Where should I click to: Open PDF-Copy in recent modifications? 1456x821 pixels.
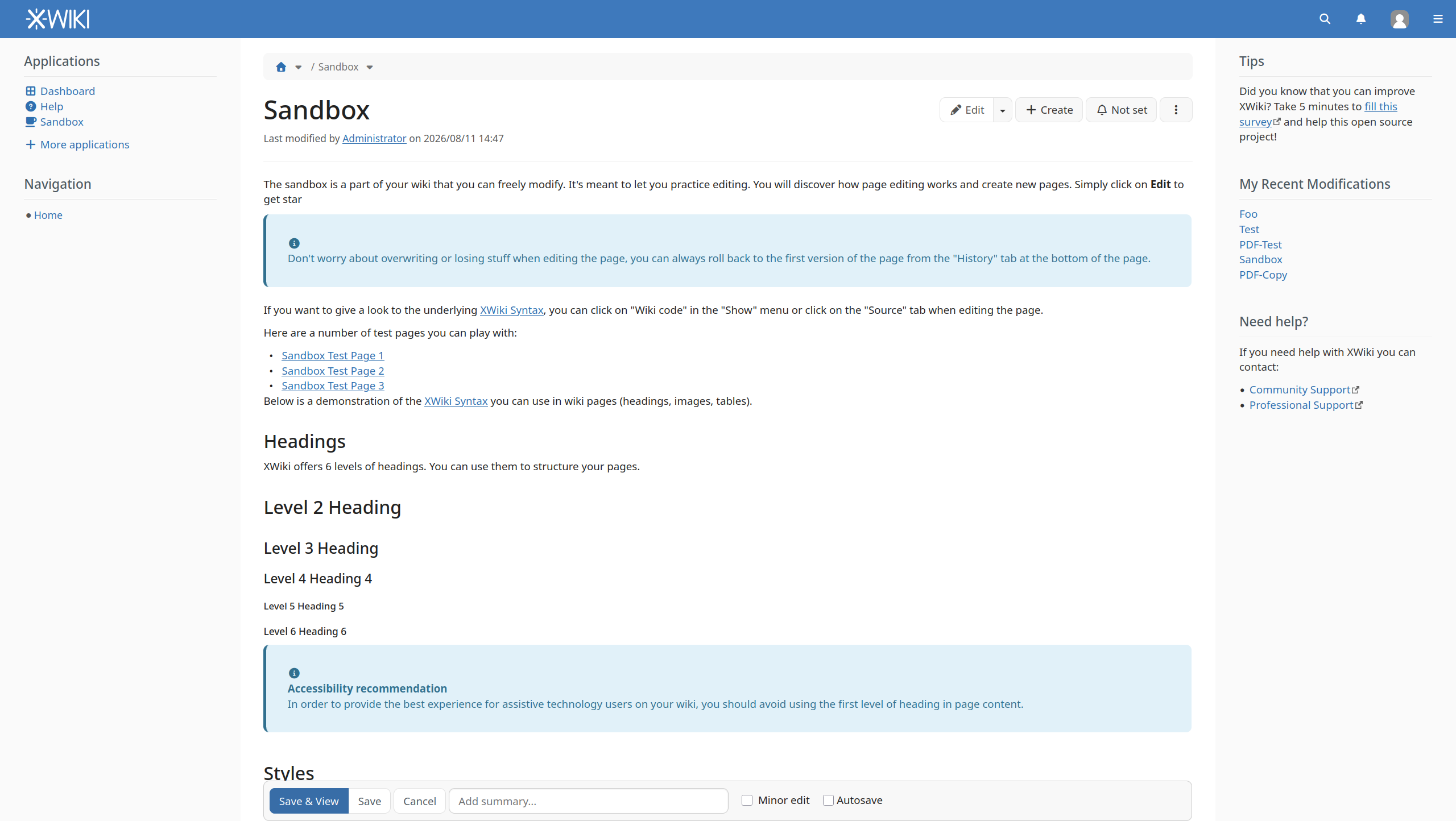pyautogui.click(x=1263, y=275)
